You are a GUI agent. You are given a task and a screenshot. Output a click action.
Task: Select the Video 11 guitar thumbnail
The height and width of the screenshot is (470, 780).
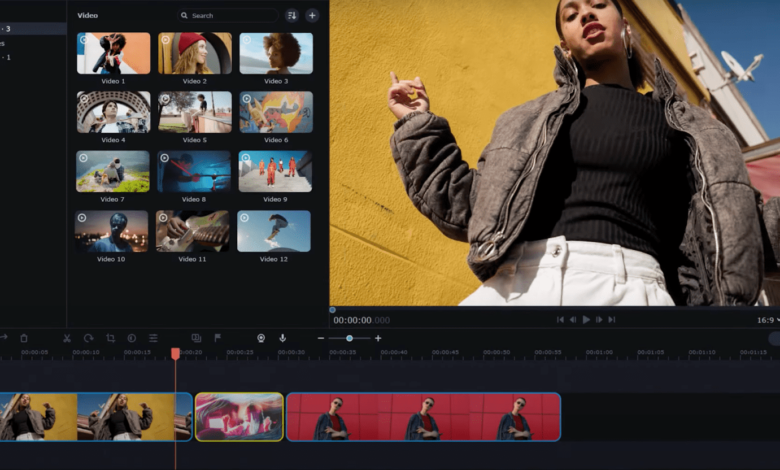click(194, 231)
